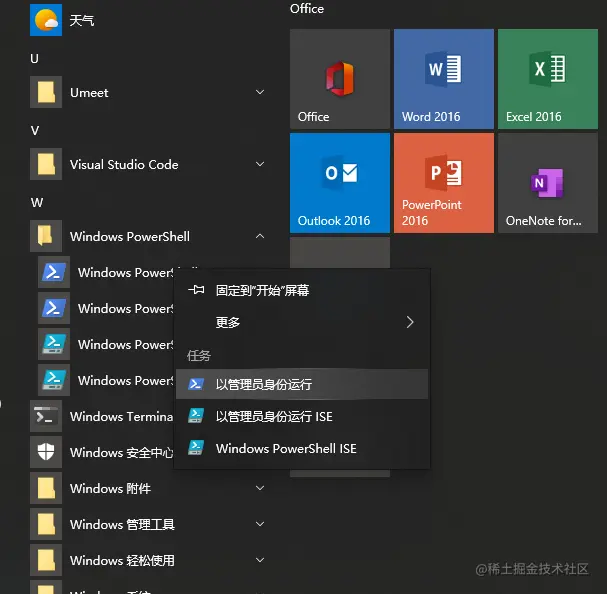Click the first PowerShell ISE icon in list
The height and width of the screenshot is (594, 607).
coord(54,344)
